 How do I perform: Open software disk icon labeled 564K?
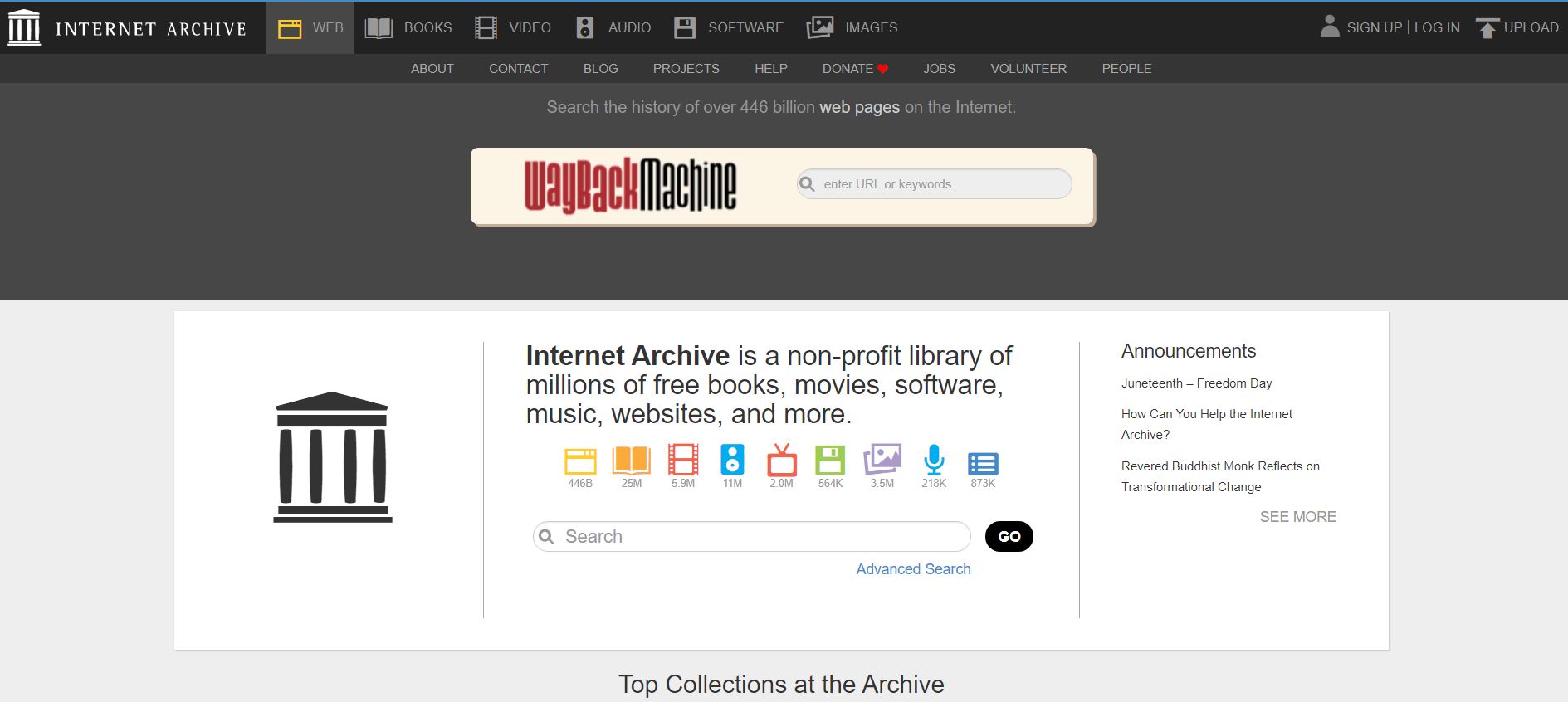[830, 461]
